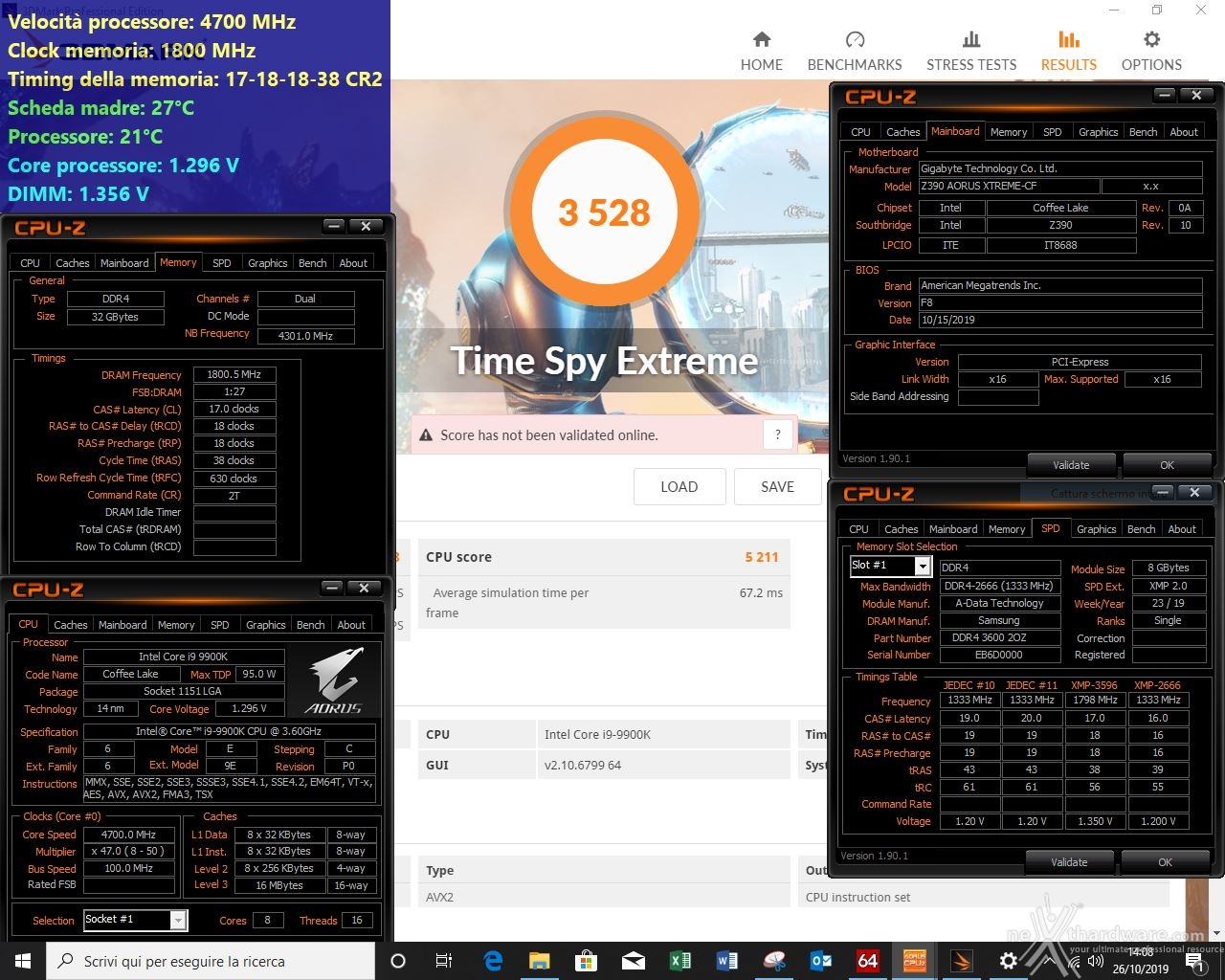Viewport: 1225px width, 980px height.
Task: Click the Model field Z390 AORUS XTREME-CF
Action: point(1009,187)
